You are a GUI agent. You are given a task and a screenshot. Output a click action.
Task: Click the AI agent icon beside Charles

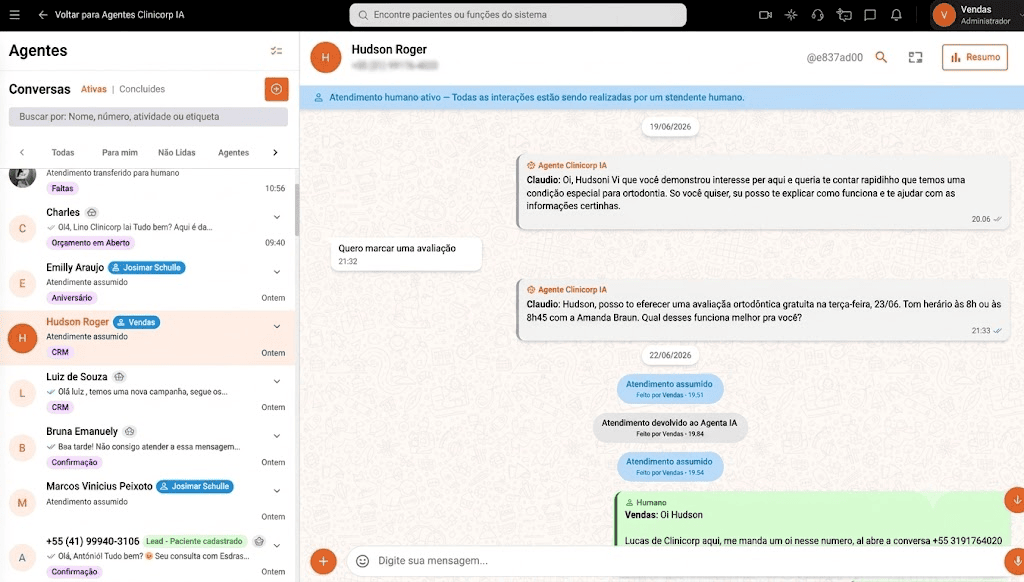click(x=92, y=212)
